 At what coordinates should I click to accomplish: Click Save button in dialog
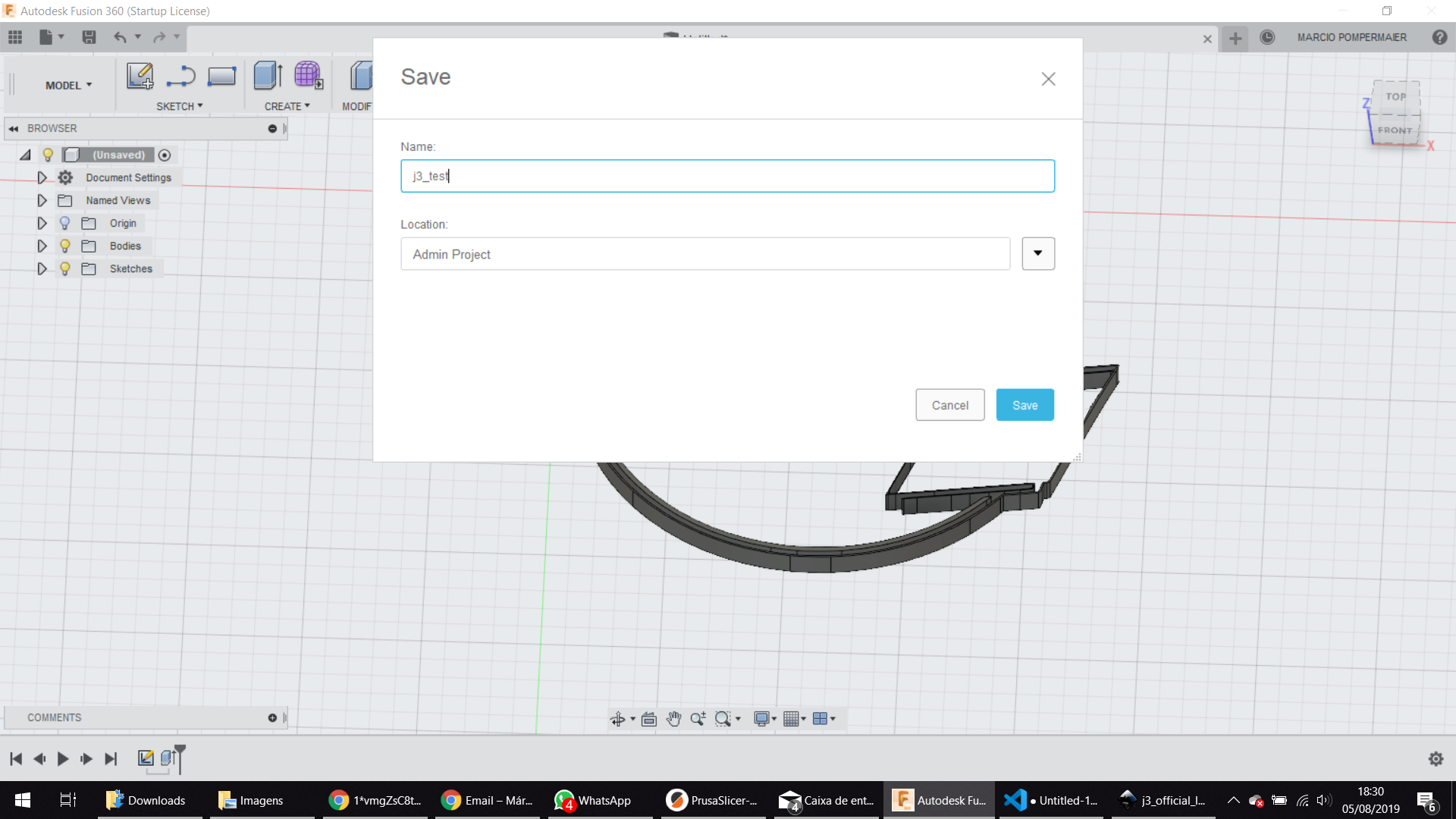pos(1025,405)
